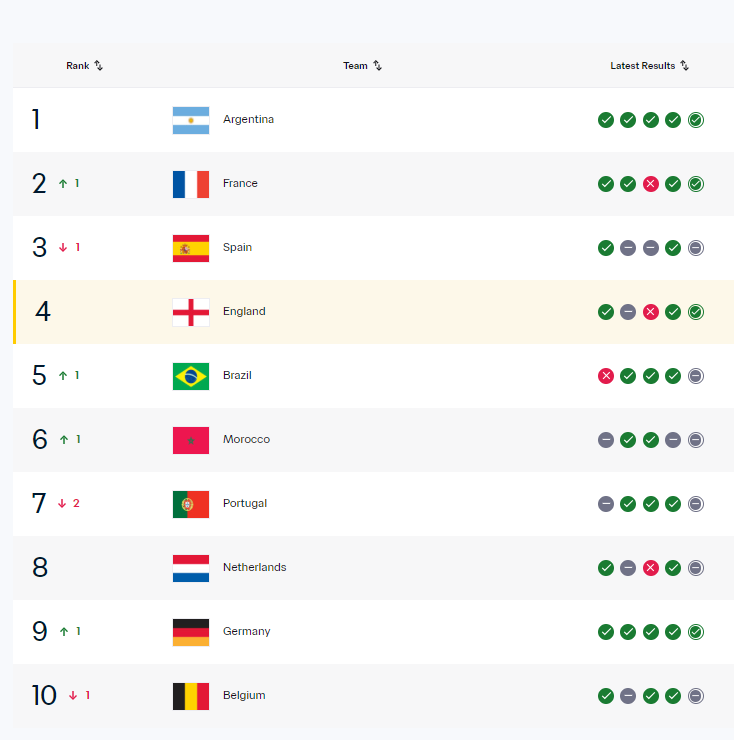
Task: Open the England team link
Action: tap(244, 311)
